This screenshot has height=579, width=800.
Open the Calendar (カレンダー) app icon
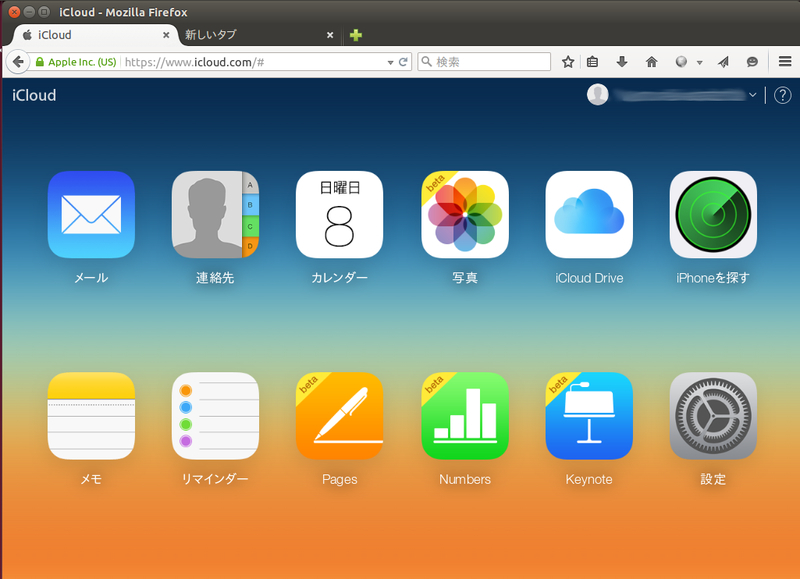(339, 215)
